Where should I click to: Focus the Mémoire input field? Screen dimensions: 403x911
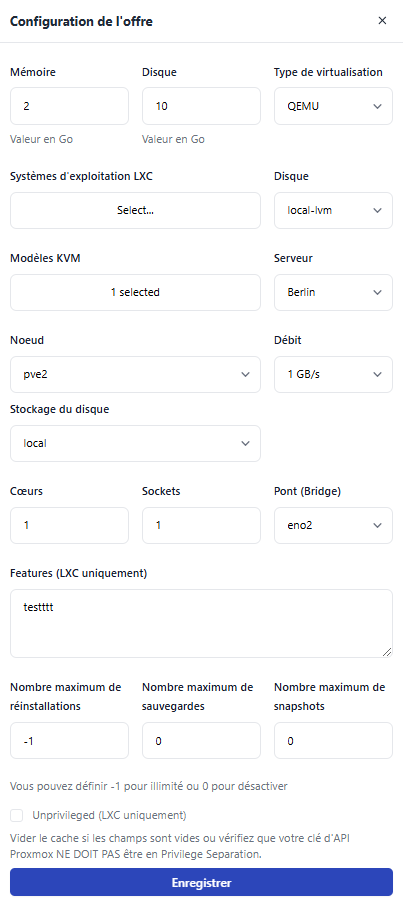tap(69, 106)
